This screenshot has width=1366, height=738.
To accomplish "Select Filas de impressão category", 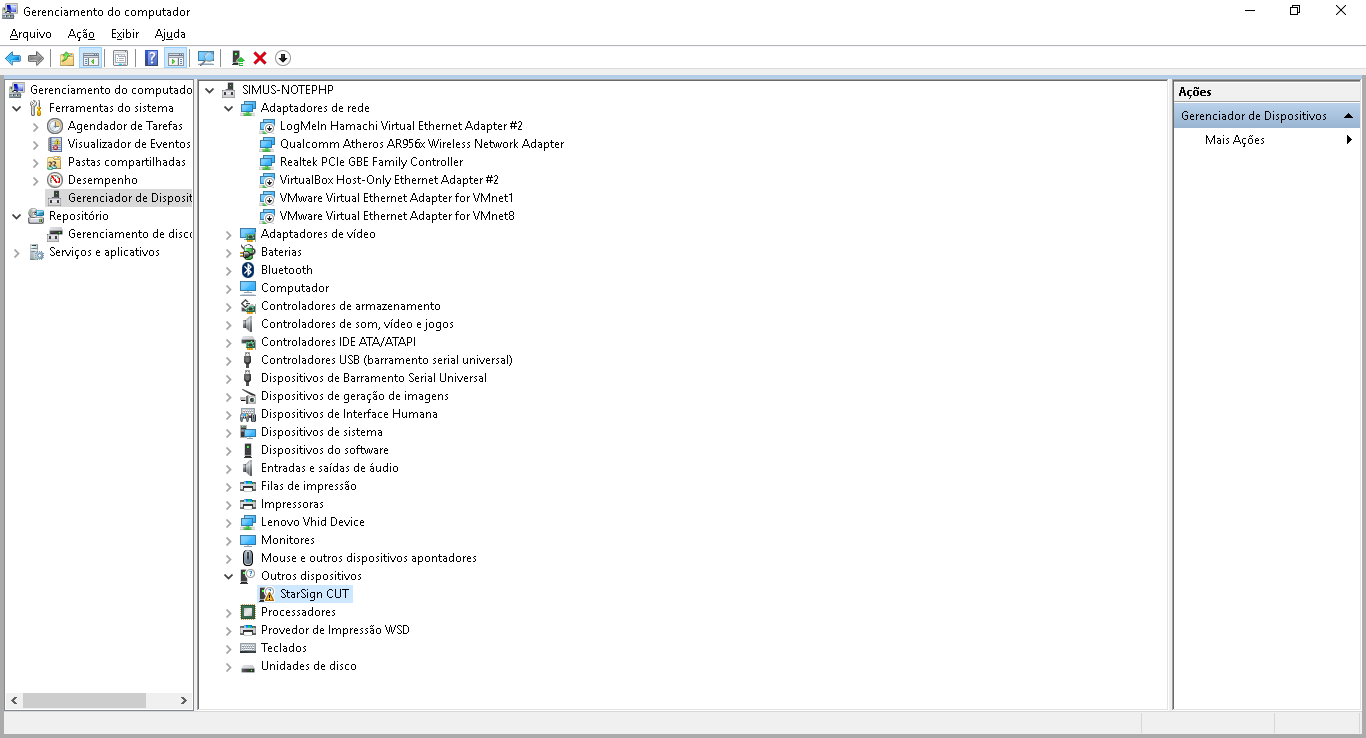I will (x=308, y=486).
